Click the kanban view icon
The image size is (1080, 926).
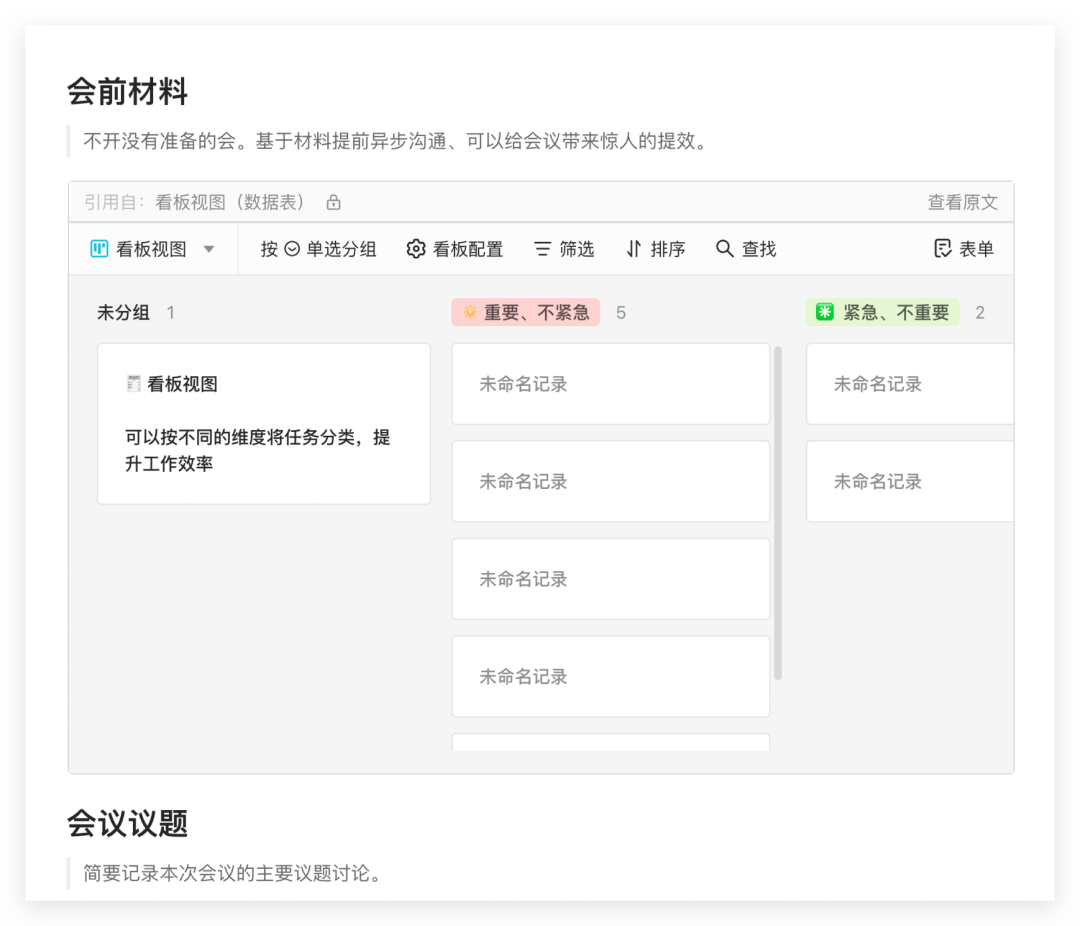coord(99,249)
